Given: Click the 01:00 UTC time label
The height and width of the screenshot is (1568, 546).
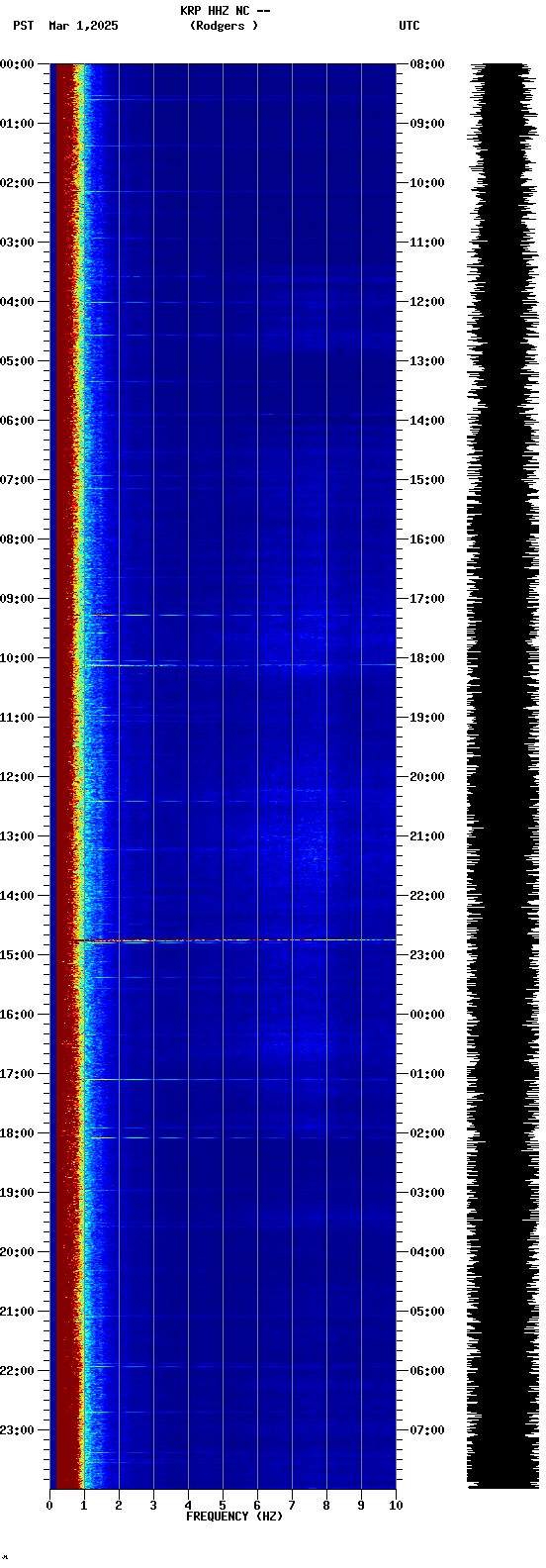Looking at the screenshot, I should point(427,1074).
